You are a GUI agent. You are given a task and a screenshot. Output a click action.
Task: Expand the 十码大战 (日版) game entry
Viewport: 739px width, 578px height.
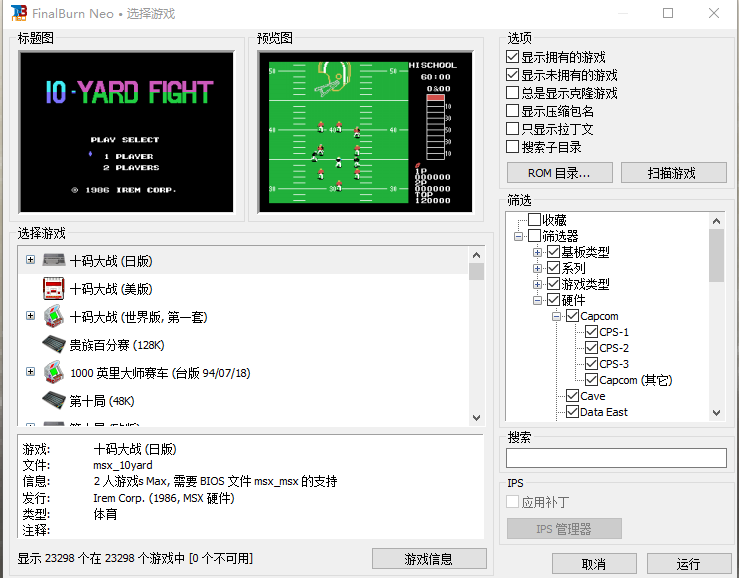coord(30,260)
